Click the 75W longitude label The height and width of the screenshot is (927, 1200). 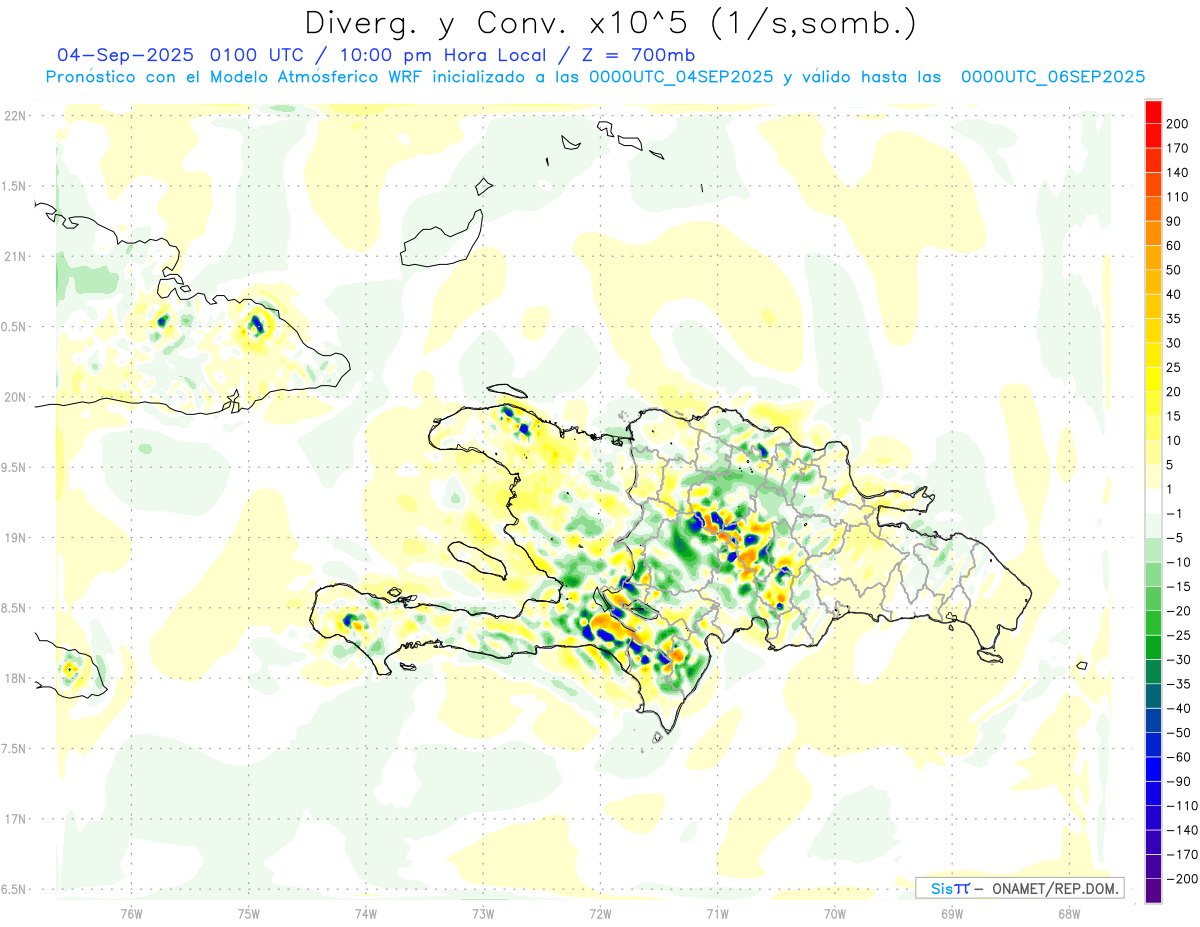click(249, 914)
